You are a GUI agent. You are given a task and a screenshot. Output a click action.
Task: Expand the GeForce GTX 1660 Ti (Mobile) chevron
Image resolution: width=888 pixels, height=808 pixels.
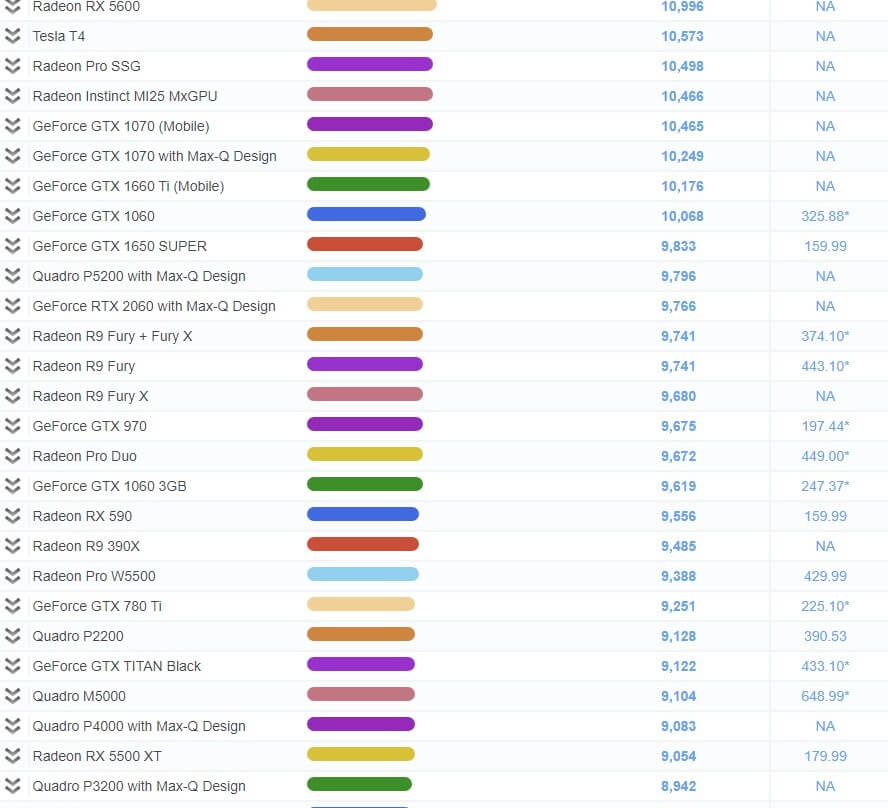point(12,186)
